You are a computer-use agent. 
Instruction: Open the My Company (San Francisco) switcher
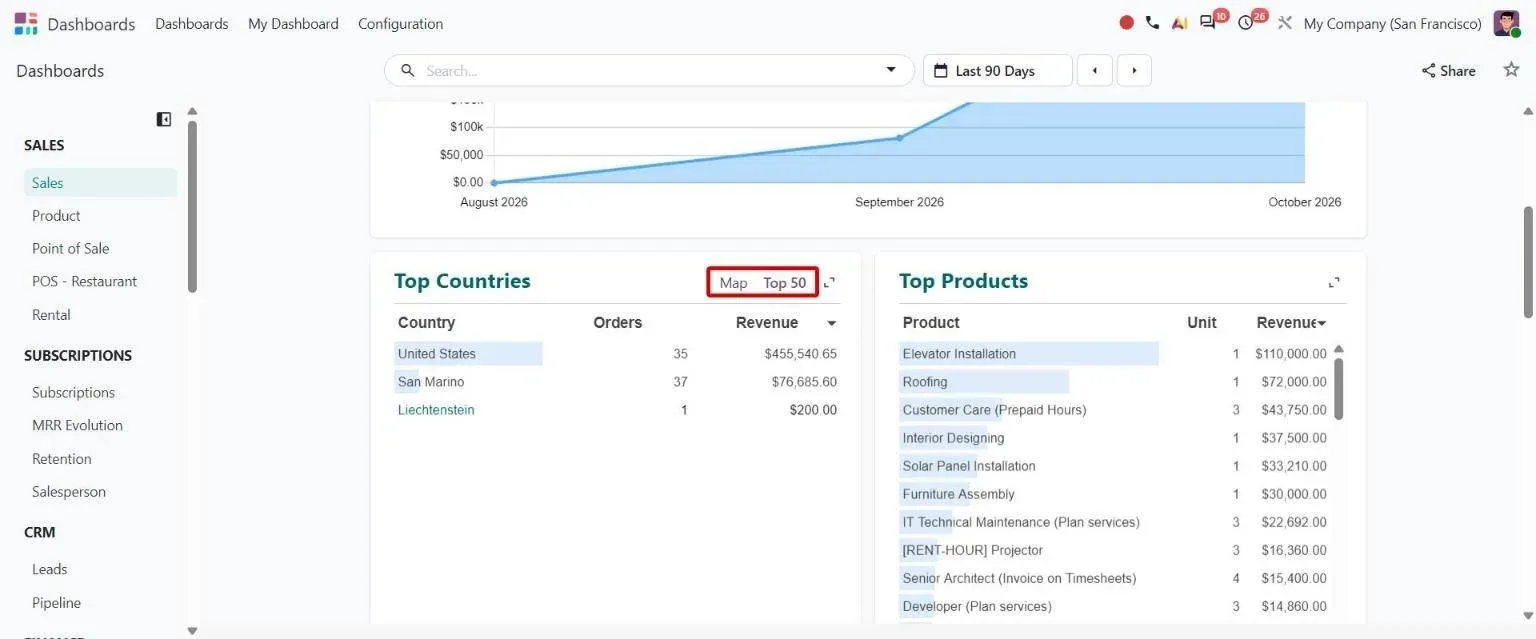[x=1392, y=23]
